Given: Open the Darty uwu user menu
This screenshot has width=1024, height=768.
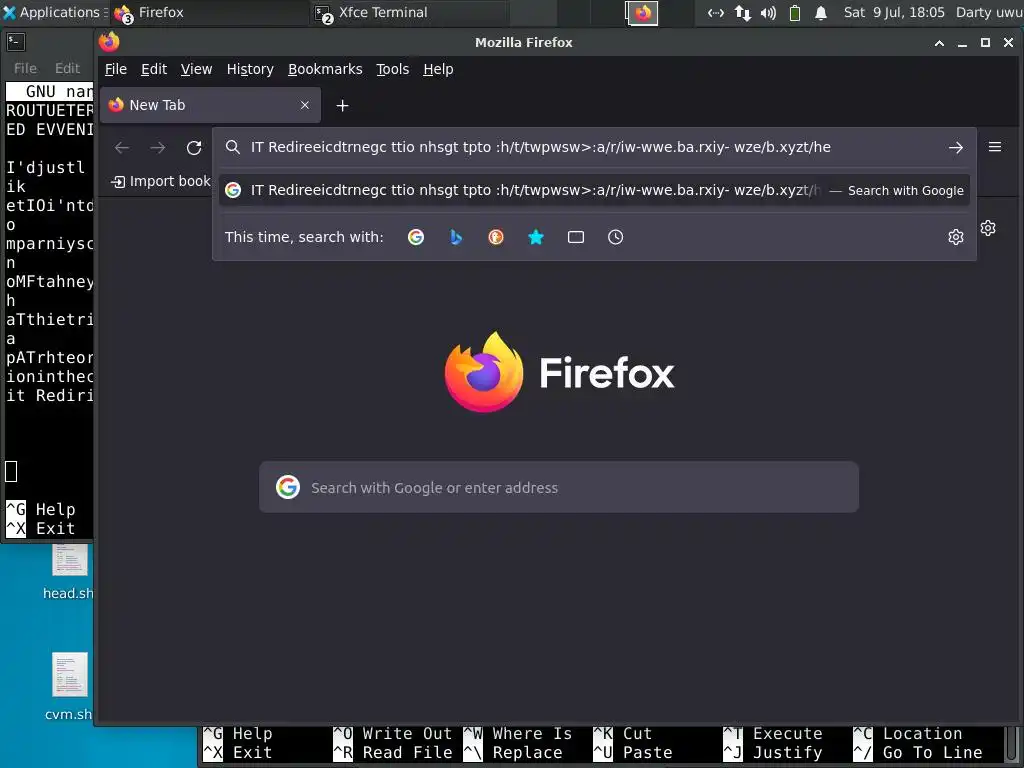Looking at the screenshot, I should point(989,12).
